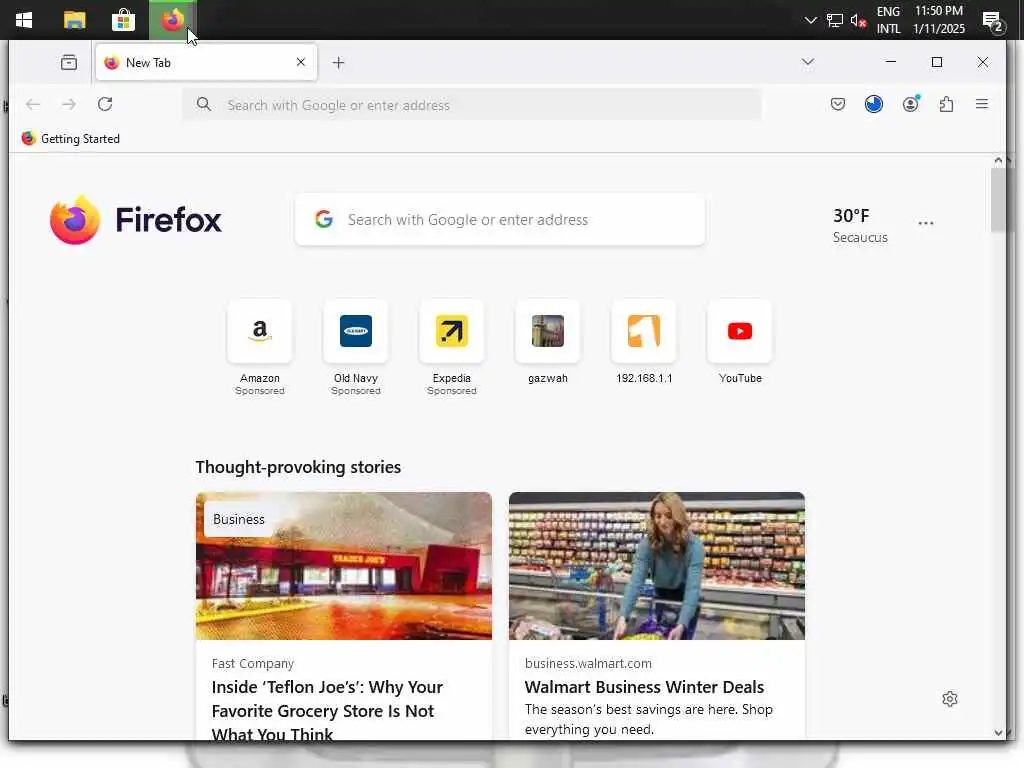Image resolution: width=1024 pixels, height=768 pixels.
Task: Open the gazwah shortcut tile
Action: click(x=548, y=342)
